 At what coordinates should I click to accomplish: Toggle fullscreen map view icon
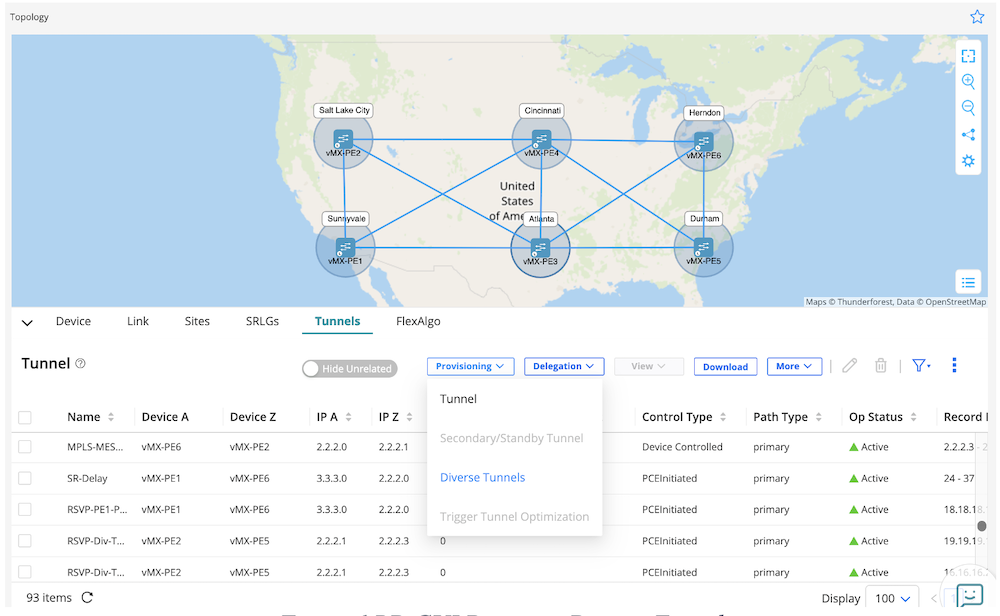click(968, 56)
